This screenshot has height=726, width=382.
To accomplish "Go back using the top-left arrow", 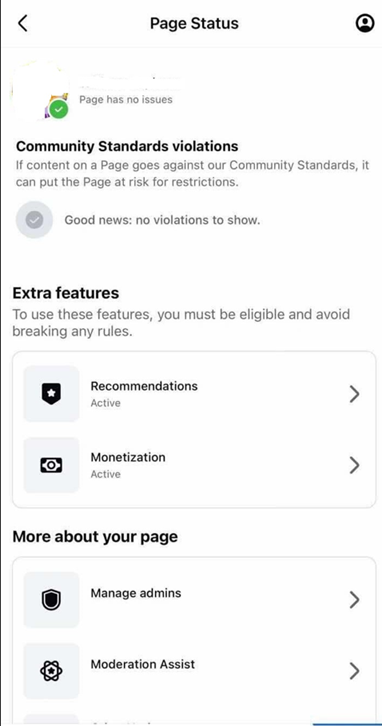I will pos(23,23).
